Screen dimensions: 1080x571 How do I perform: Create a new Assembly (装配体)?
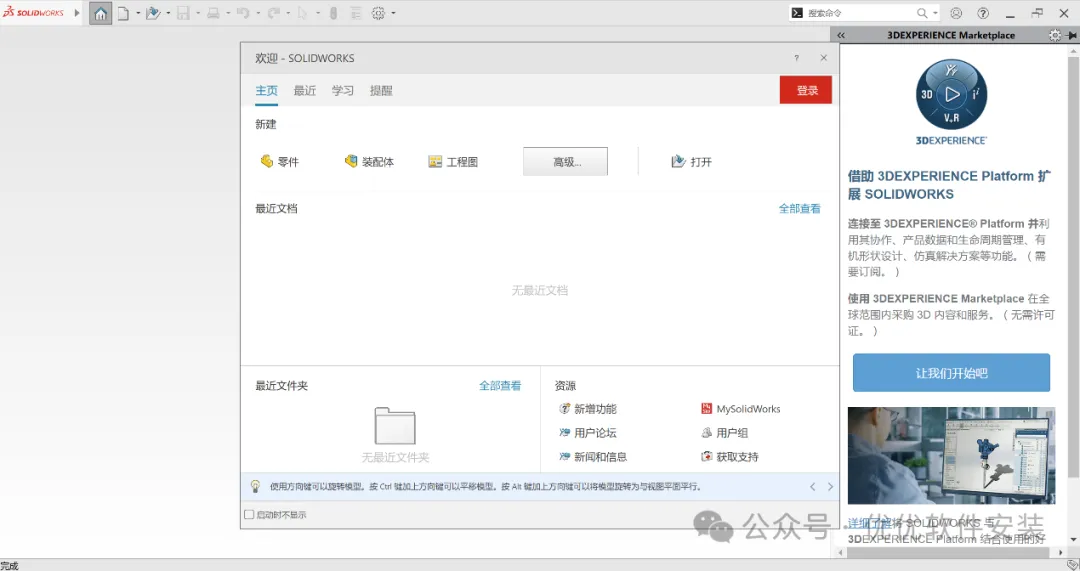coord(369,162)
